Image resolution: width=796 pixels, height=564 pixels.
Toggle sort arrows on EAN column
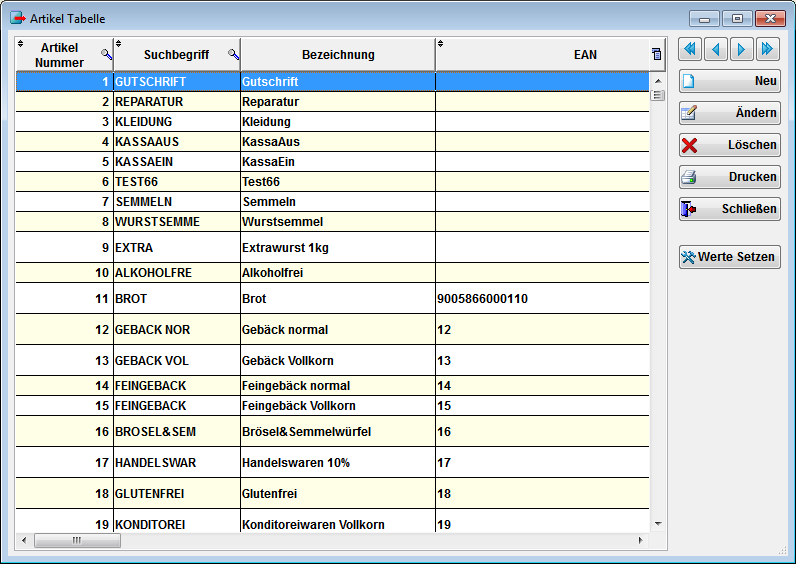point(441,43)
